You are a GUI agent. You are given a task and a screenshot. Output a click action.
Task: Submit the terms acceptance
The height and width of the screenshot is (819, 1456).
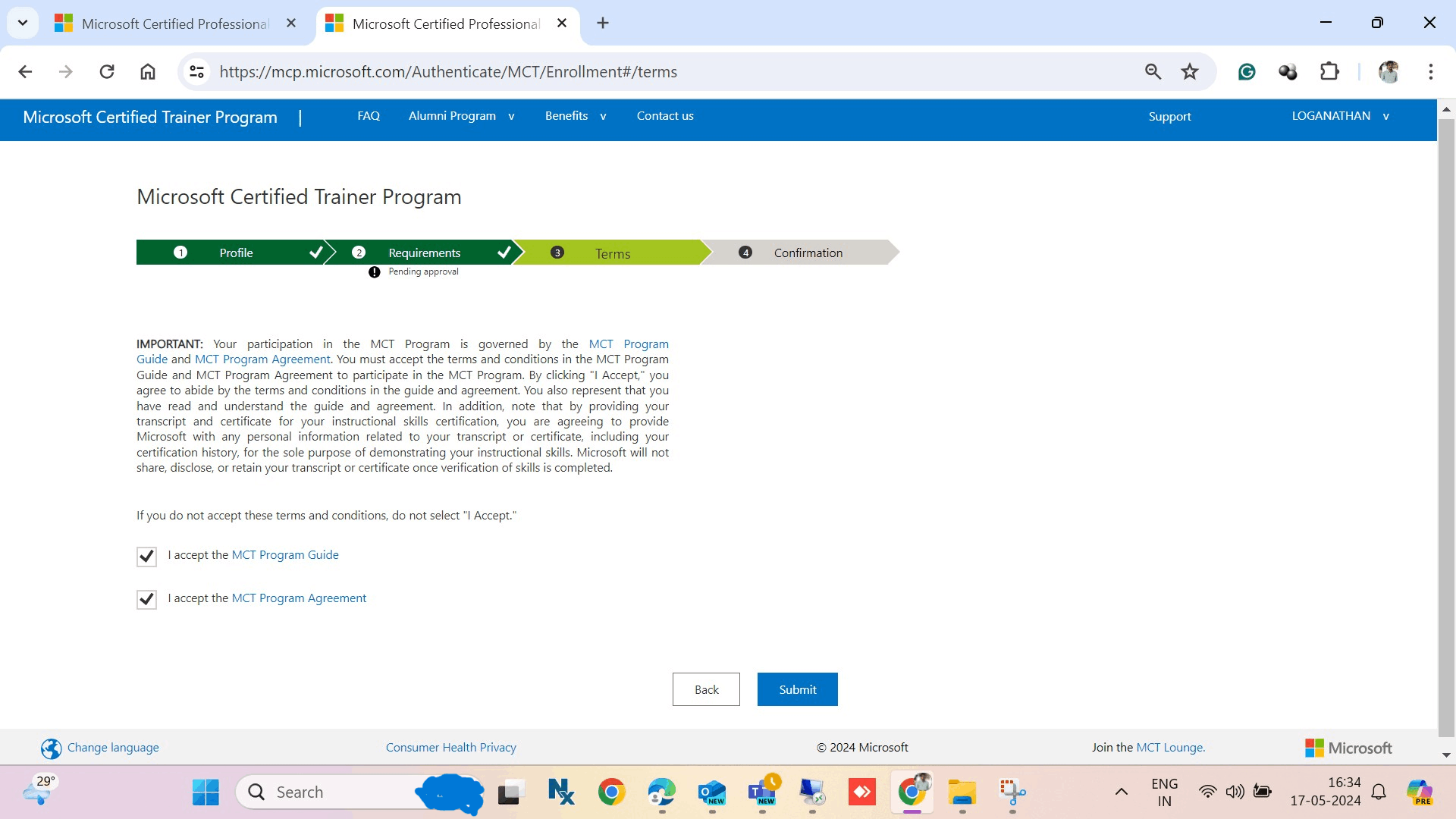point(798,689)
